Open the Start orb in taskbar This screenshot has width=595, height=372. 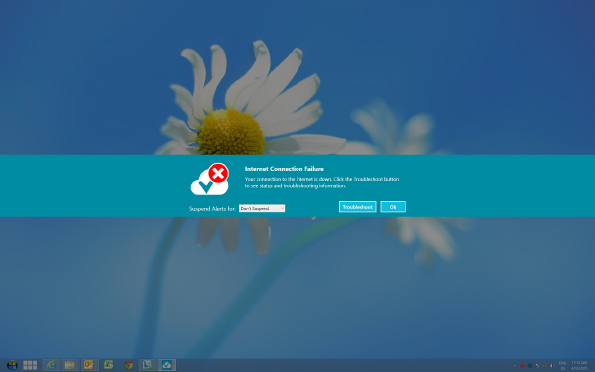(x=12, y=365)
